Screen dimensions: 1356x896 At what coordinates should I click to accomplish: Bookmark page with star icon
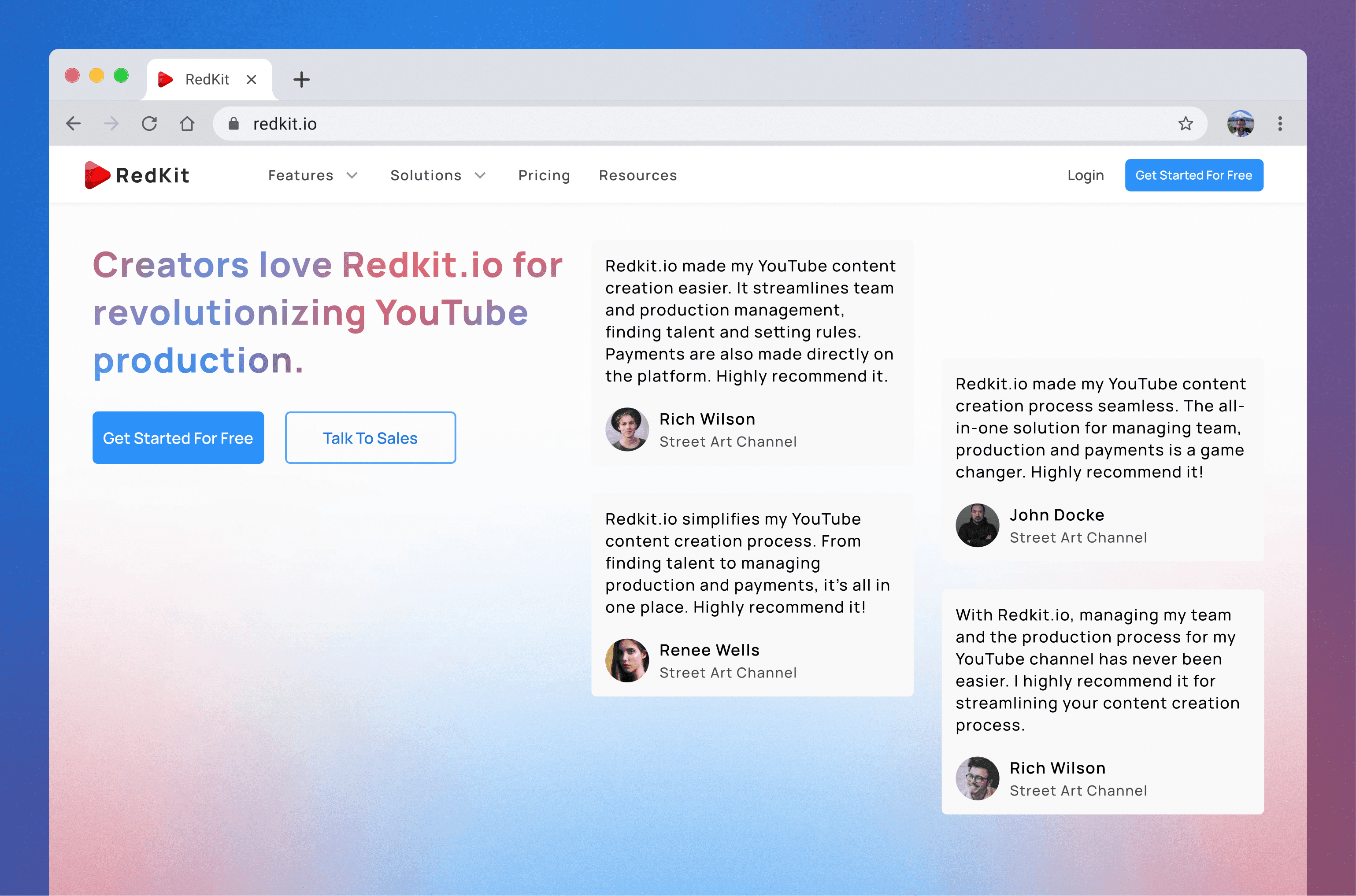pos(1185,123)
